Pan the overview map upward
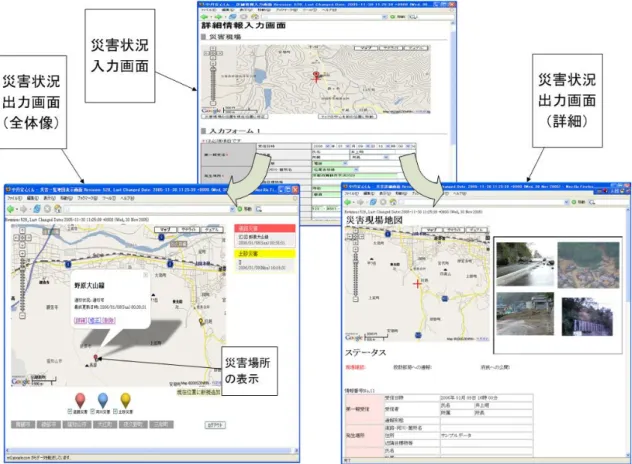632x464 pixels. (23, 231)
